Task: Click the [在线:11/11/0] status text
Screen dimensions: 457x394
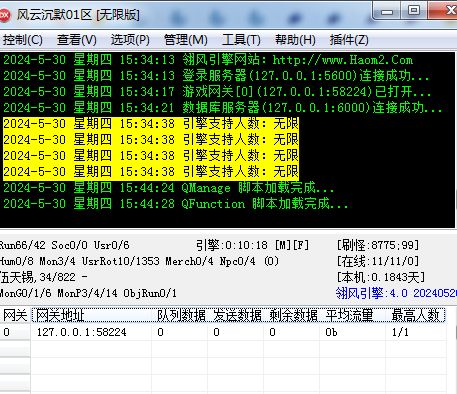Action: pyautogui.click(x=378, y=261)
